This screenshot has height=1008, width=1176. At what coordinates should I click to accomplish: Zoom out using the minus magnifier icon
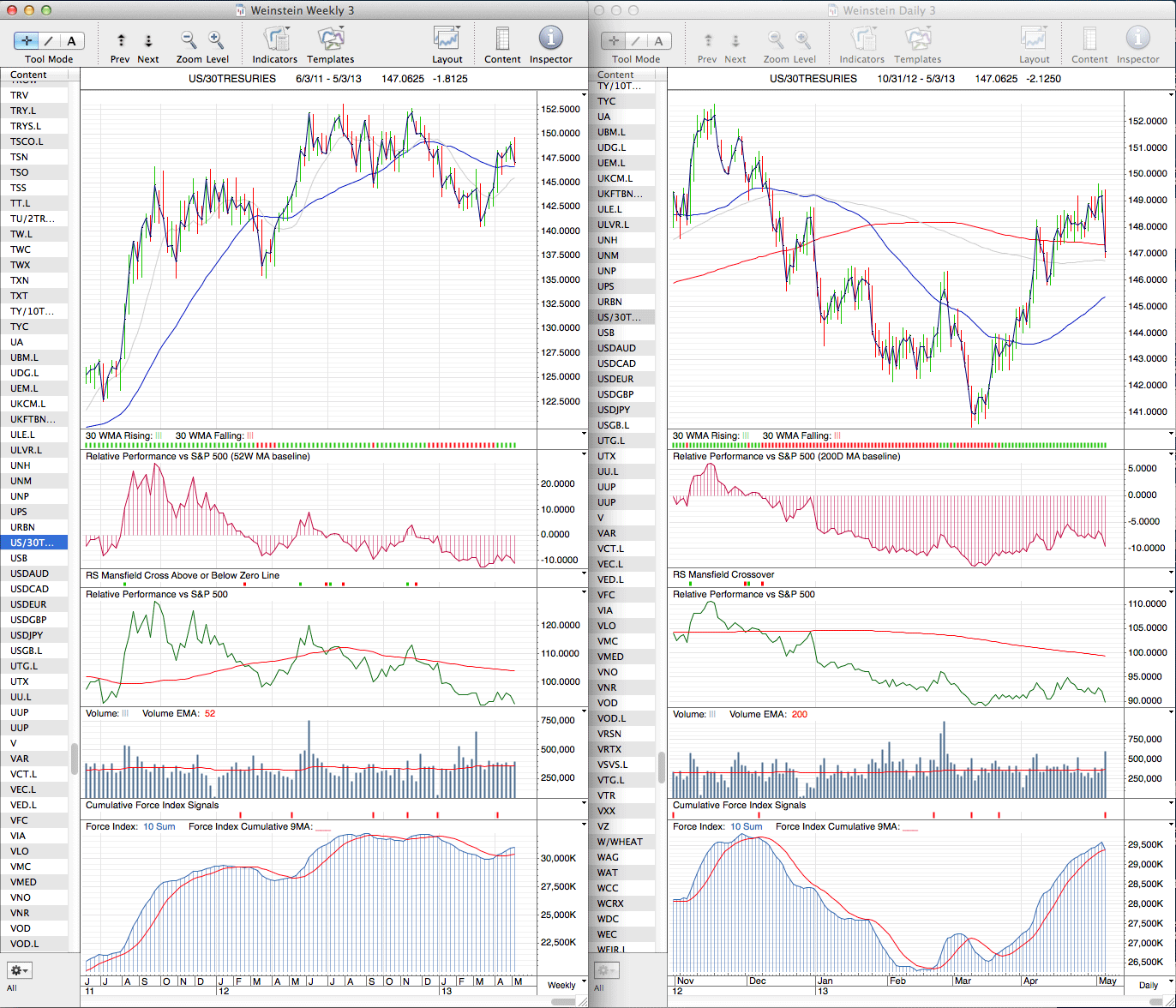[x=189, y=40]
